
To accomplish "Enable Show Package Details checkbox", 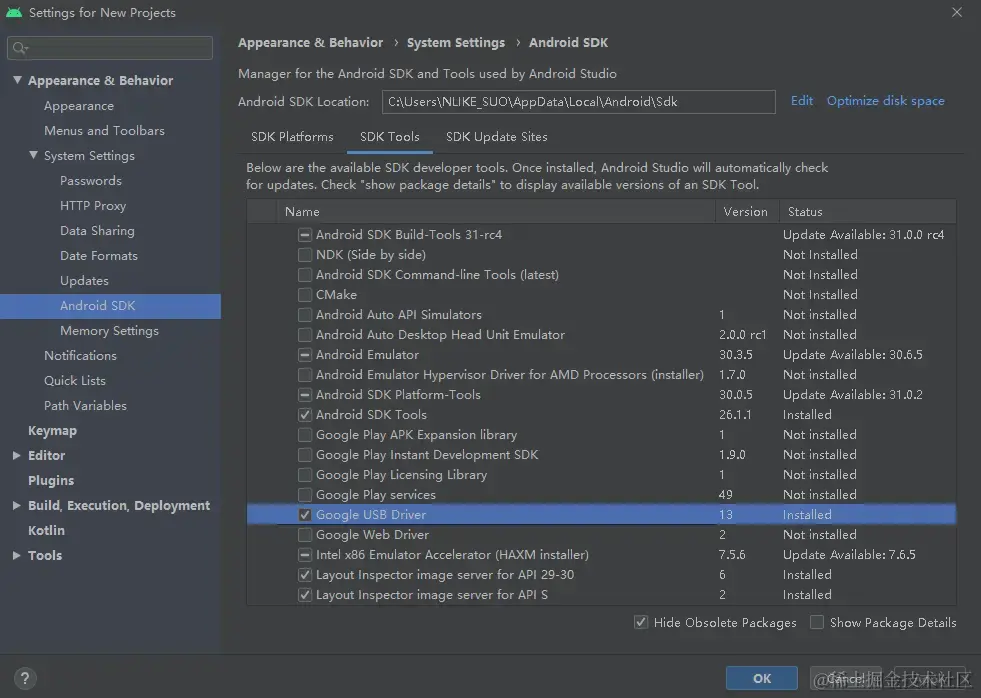I will tap(816, 622).
